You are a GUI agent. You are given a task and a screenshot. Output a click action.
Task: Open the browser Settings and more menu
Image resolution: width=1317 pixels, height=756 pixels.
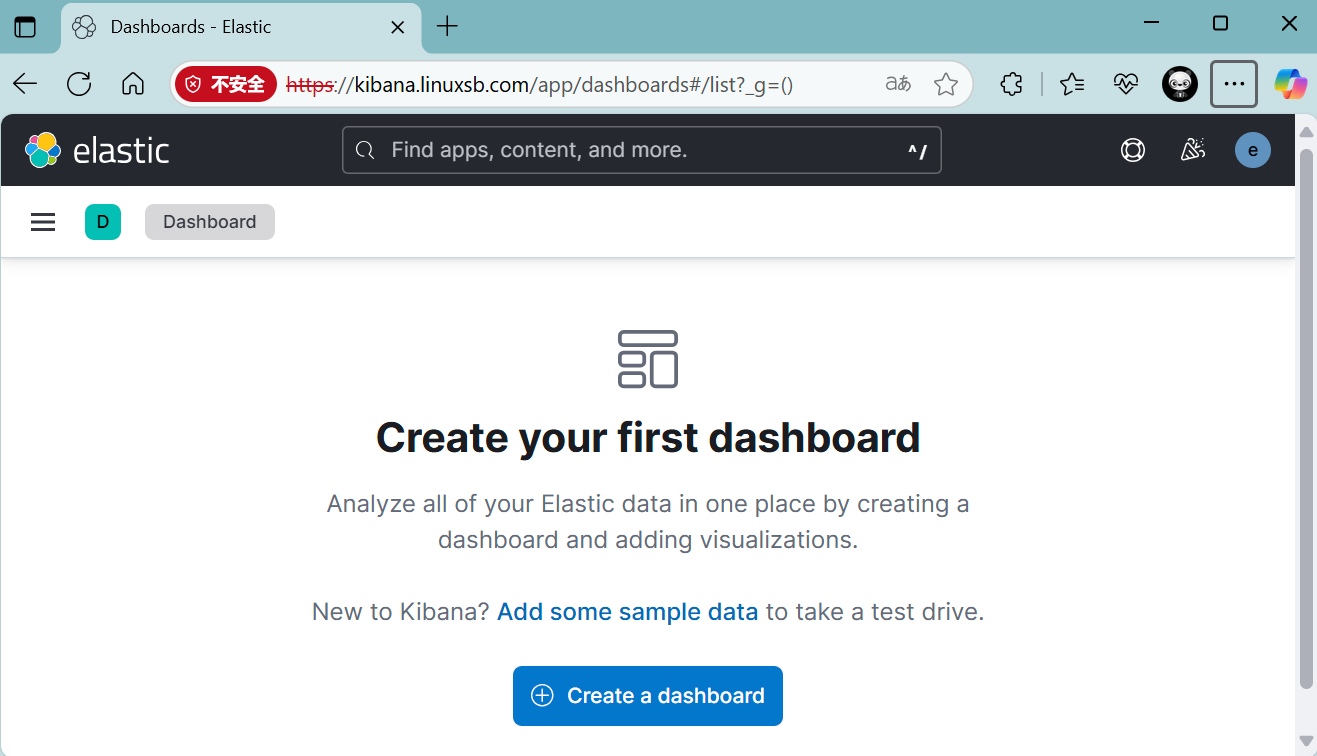[1233, 84]
